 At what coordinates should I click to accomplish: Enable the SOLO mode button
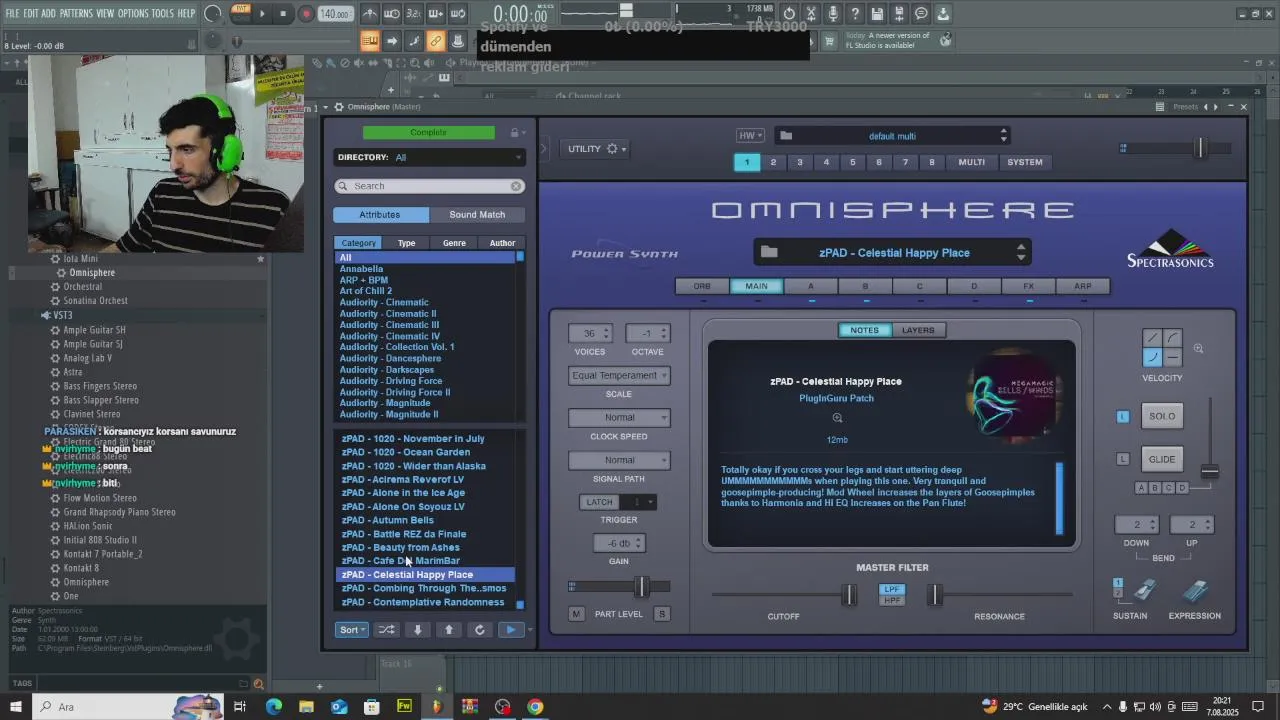(x=1162, y=416)
